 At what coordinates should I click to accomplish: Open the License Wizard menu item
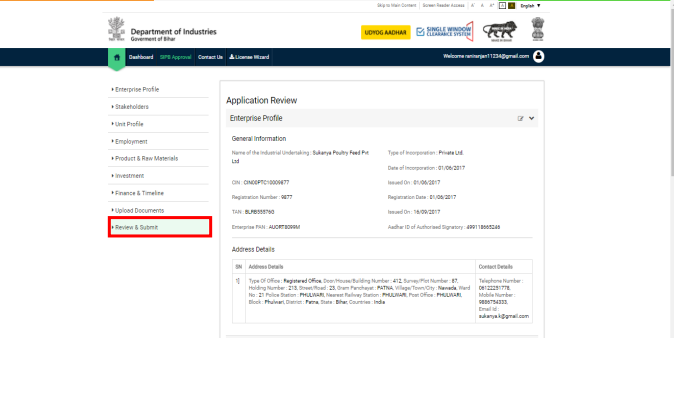pyautogui.click(x=249, y=57)
